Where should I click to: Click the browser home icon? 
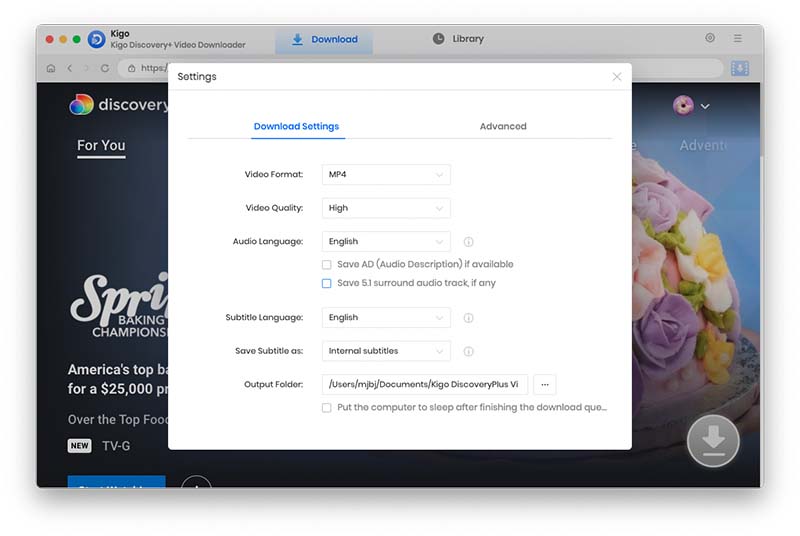(51, 68)
